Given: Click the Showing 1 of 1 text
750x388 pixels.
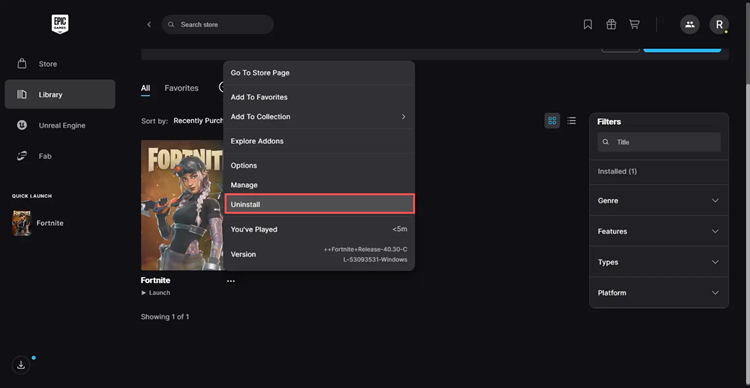Looking at the screenshot, I should point(165,317).
